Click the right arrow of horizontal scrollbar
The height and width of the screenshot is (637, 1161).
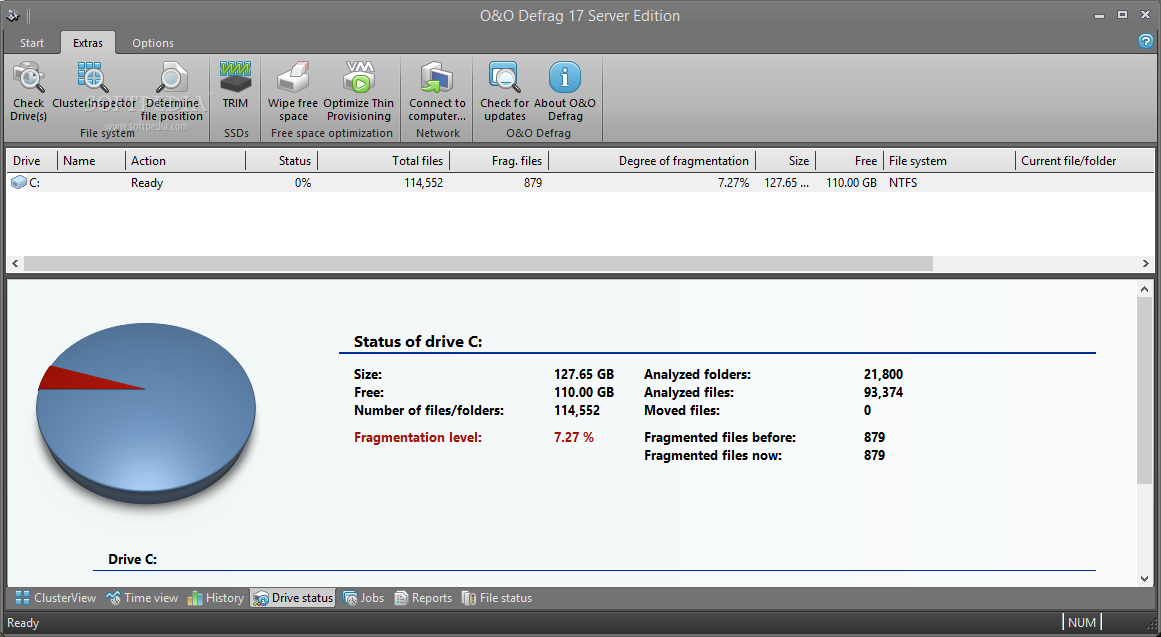click(1145, 263)
